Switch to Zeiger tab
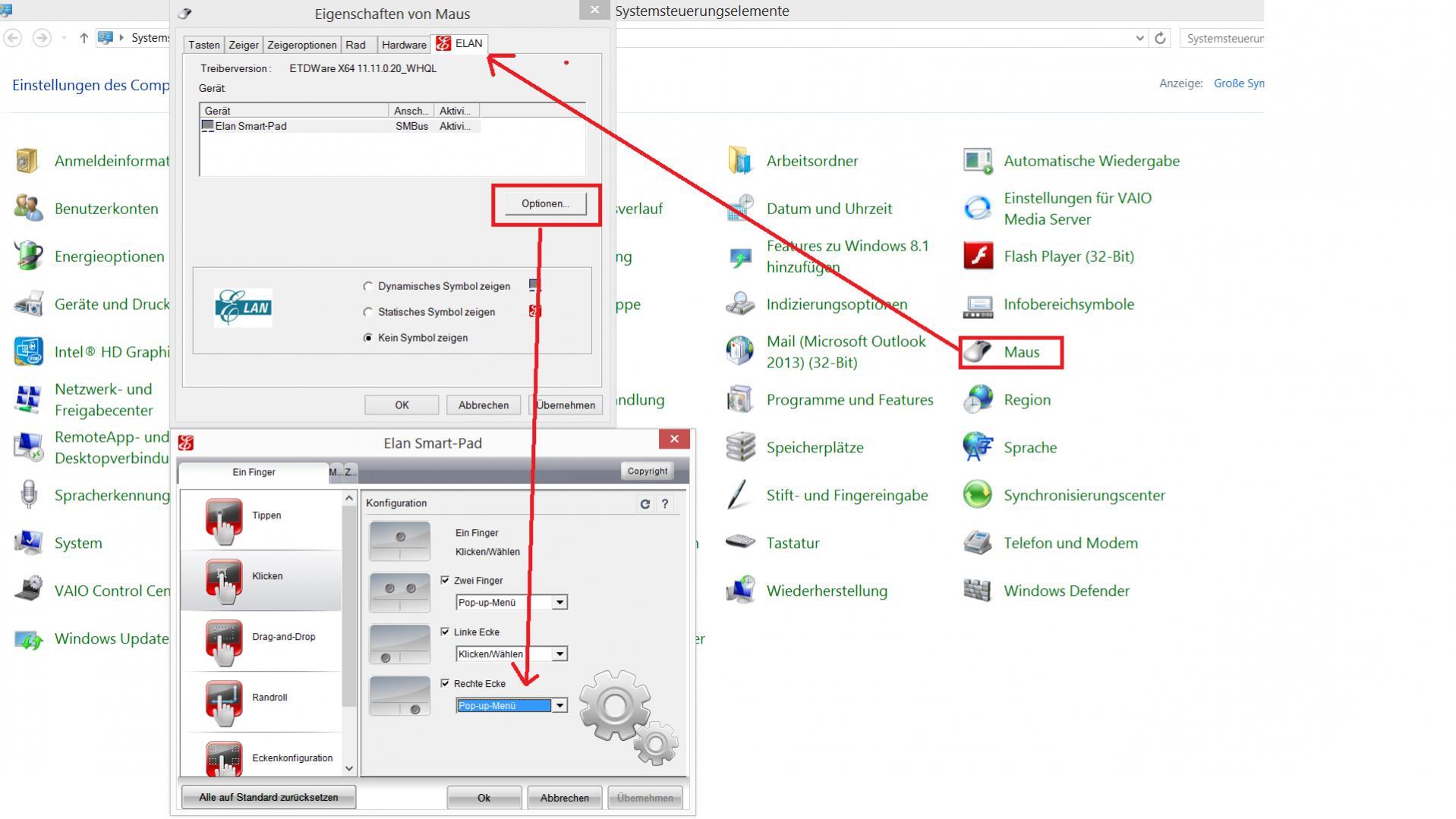This screenshot has width=1456, height=819. pos(244,45)
